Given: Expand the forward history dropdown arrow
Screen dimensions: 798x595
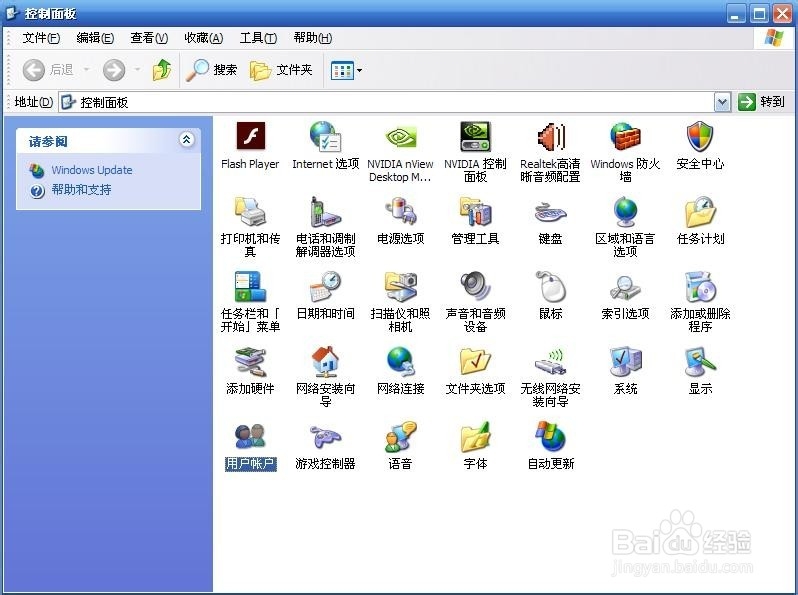Looking at the screenshot, I should click(137, 70).
